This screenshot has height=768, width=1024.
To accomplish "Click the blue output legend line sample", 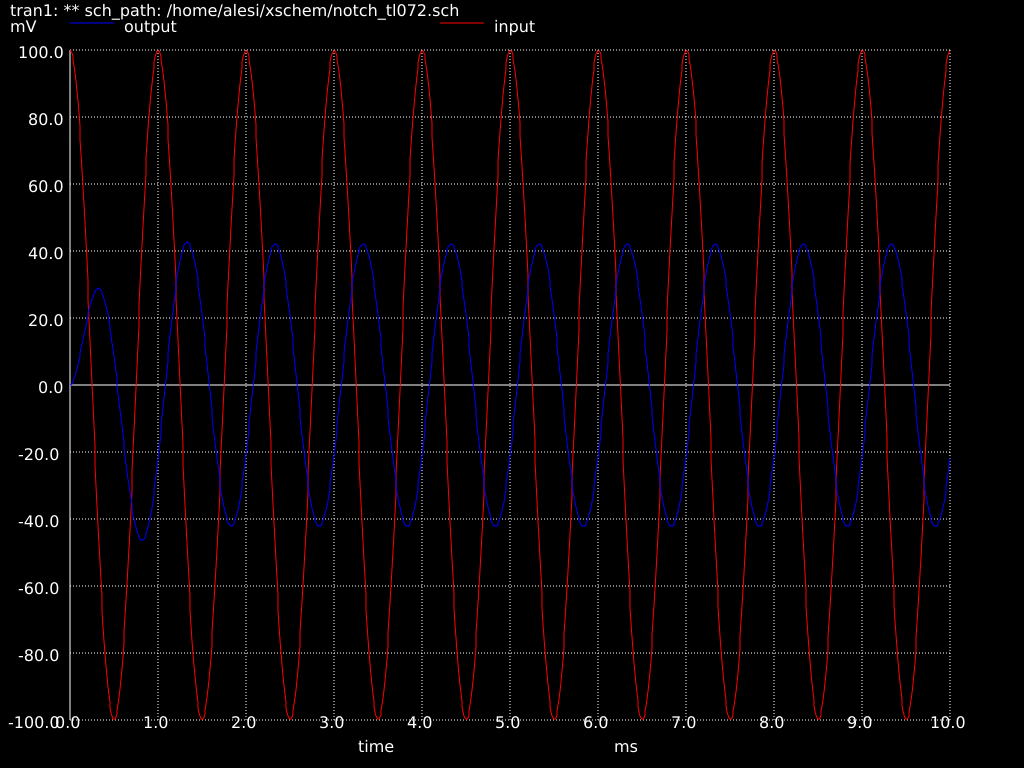I will click(91, 24).
